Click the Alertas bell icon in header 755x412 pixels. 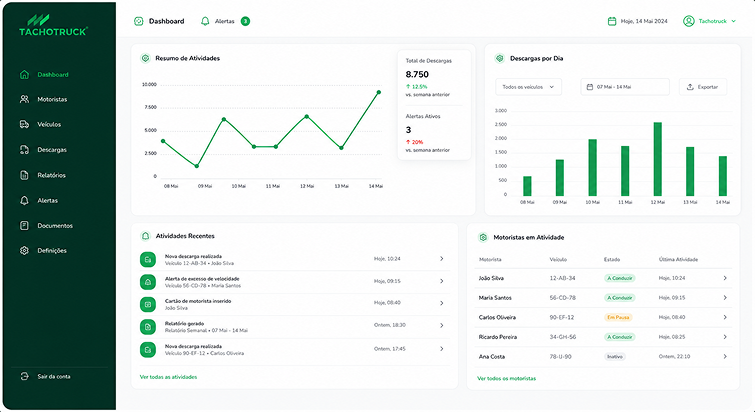tap(205, 21)
